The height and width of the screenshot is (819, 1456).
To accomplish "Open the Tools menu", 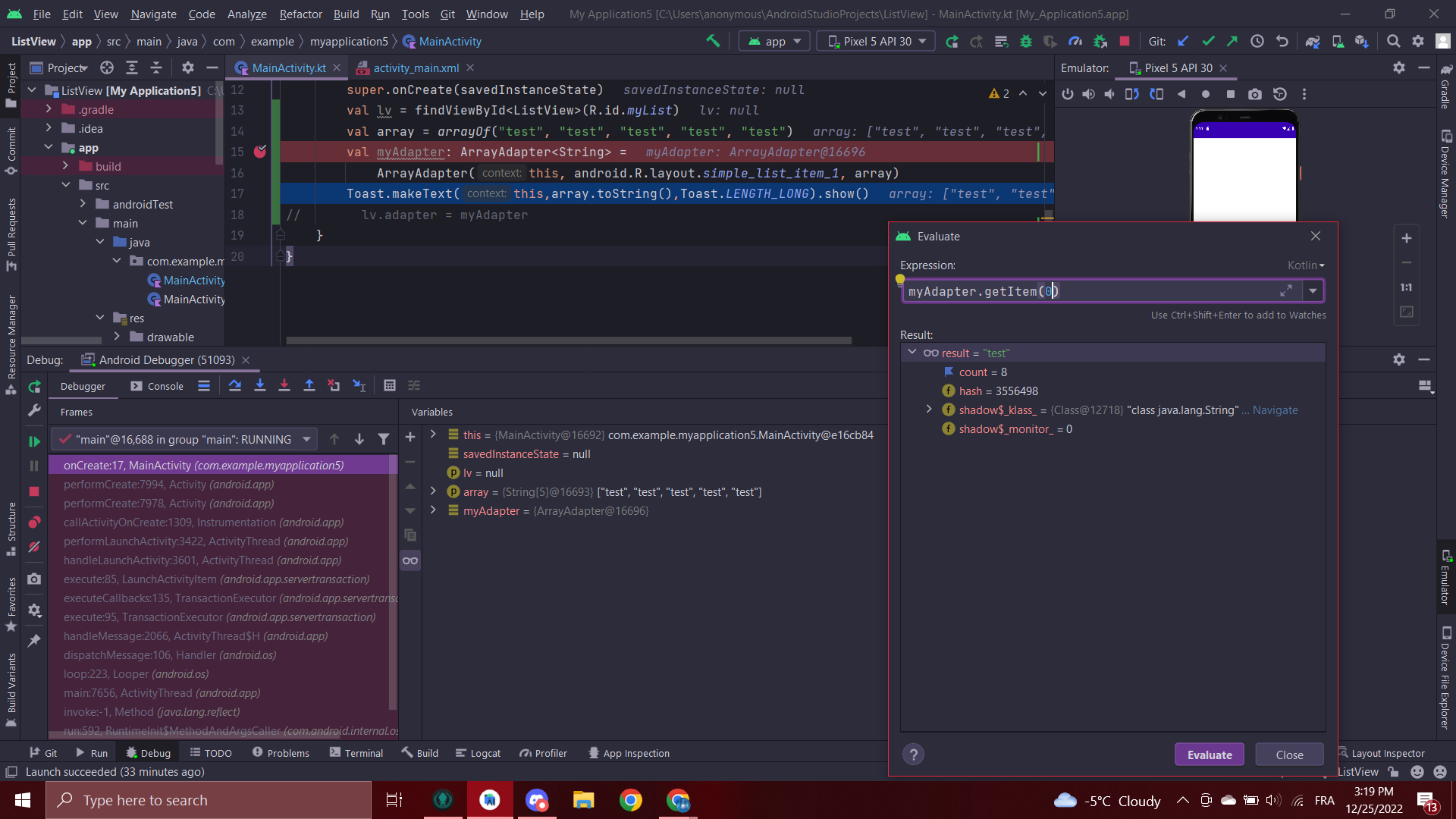I will (x=415, y=14).
